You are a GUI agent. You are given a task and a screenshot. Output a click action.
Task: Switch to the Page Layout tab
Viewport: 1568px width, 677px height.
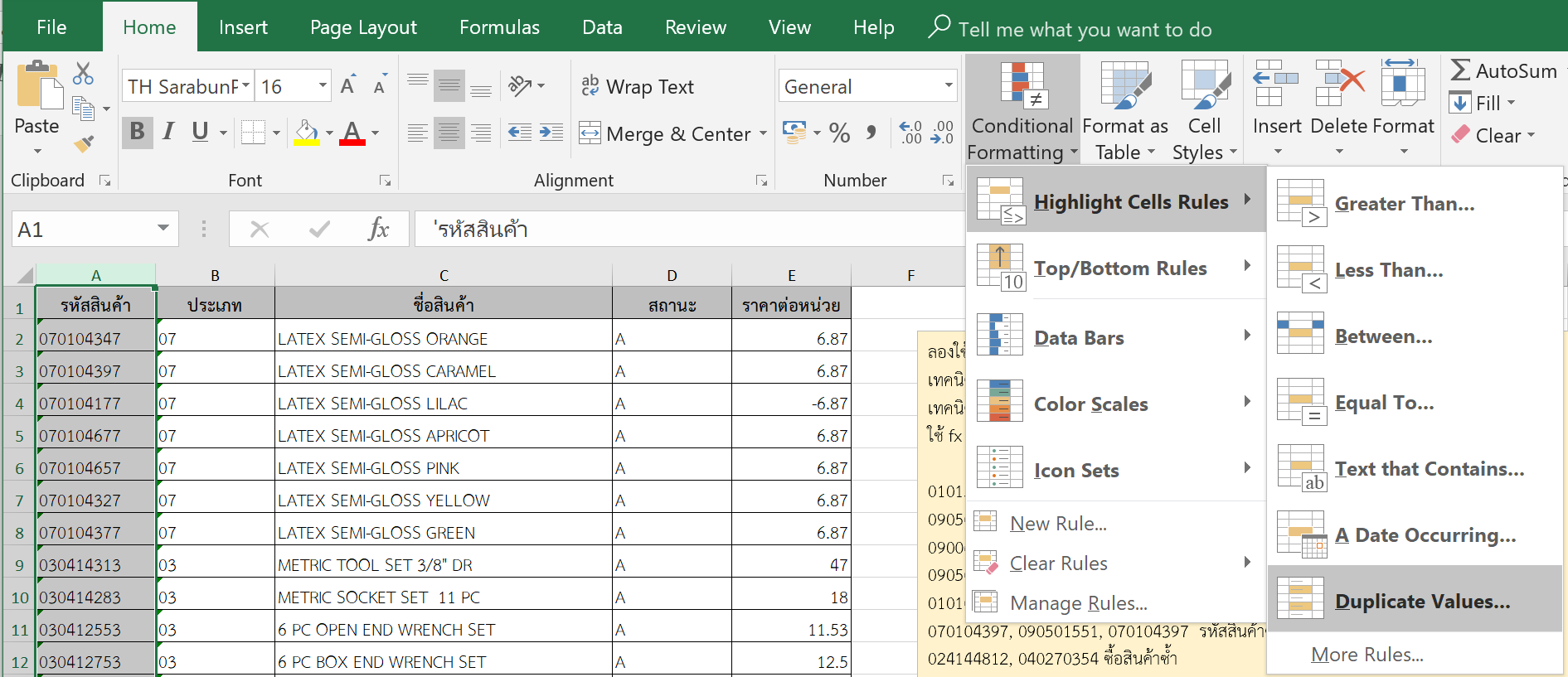coord(363,27)
